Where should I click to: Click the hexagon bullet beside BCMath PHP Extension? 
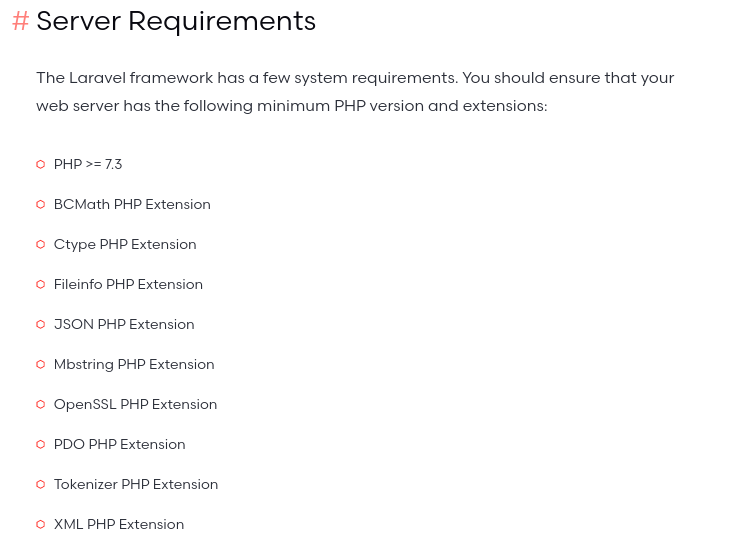[x=41, y=204]
